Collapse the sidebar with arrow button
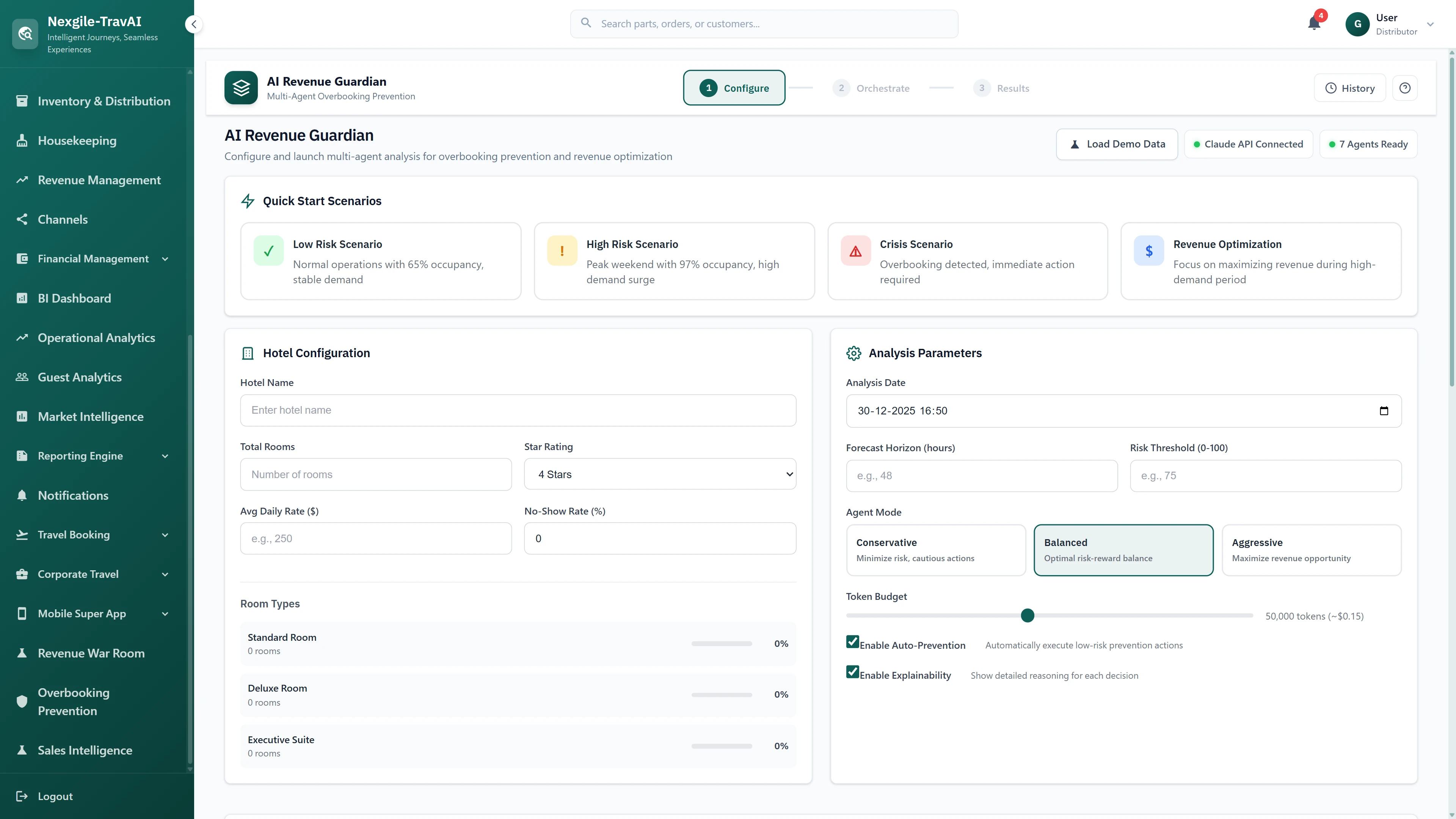Screen dimensions: 1456x819 click(194, 24)
